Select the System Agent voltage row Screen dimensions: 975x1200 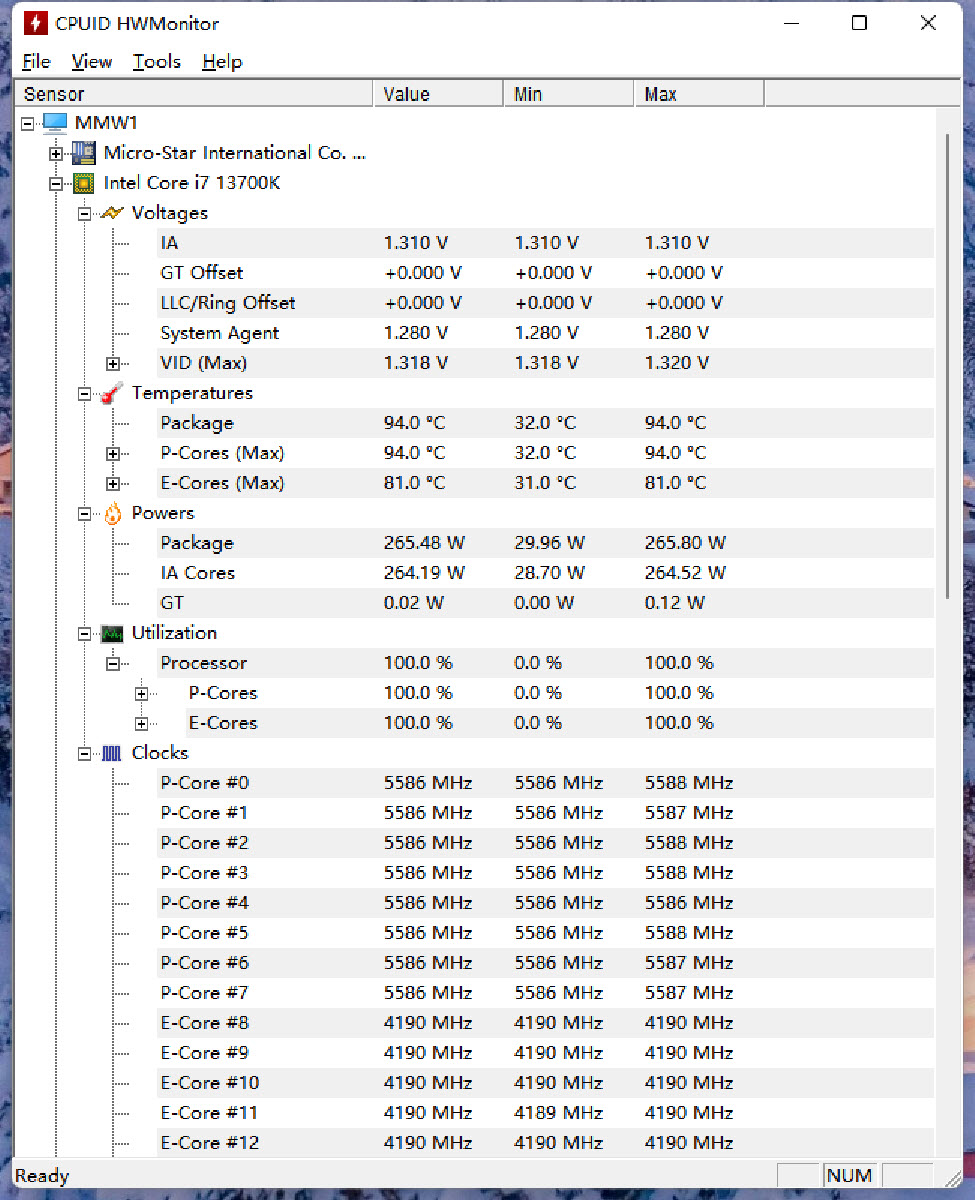pyautogui.click(x=545, y=333)
